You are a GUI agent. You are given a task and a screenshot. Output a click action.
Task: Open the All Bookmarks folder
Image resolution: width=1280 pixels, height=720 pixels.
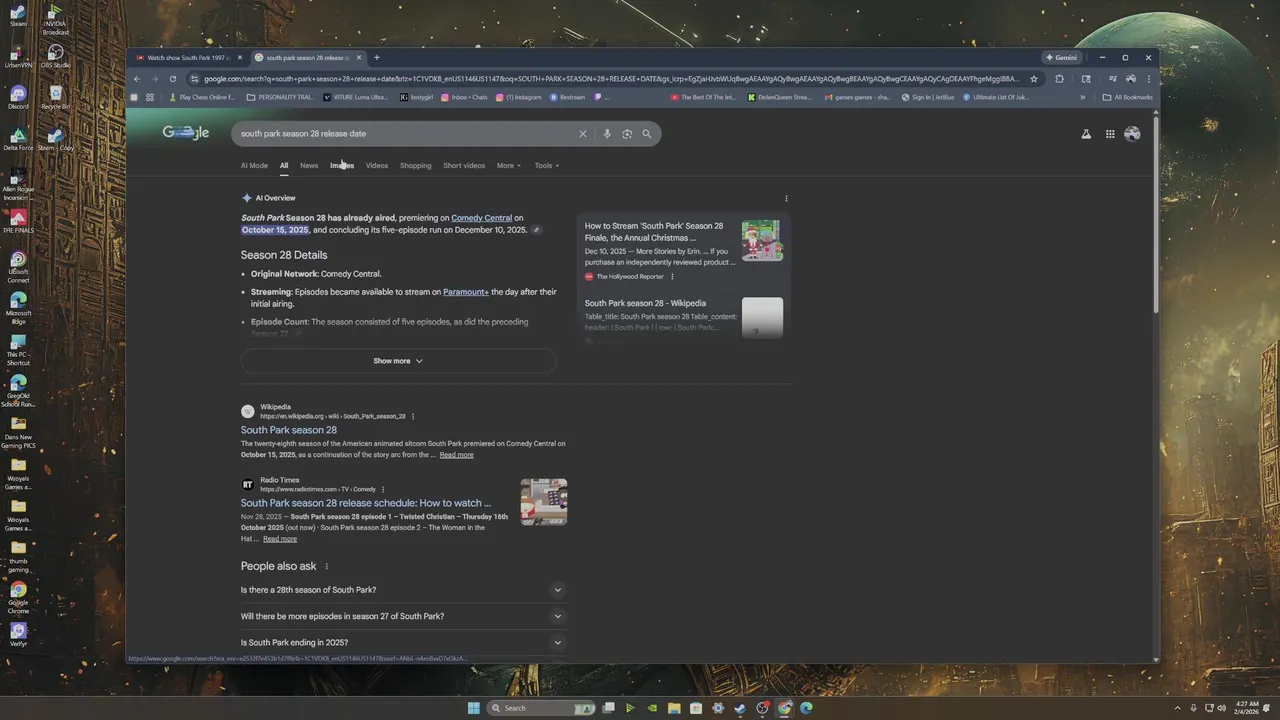(1127, 98)
